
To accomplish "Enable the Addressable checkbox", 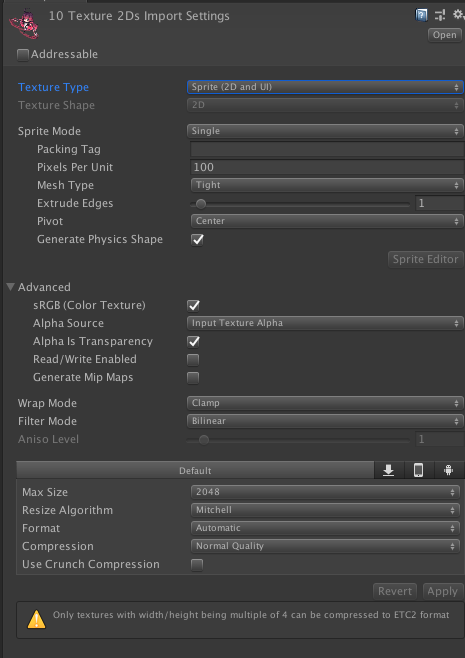I will pyautogui.click(x=23, y=55).
